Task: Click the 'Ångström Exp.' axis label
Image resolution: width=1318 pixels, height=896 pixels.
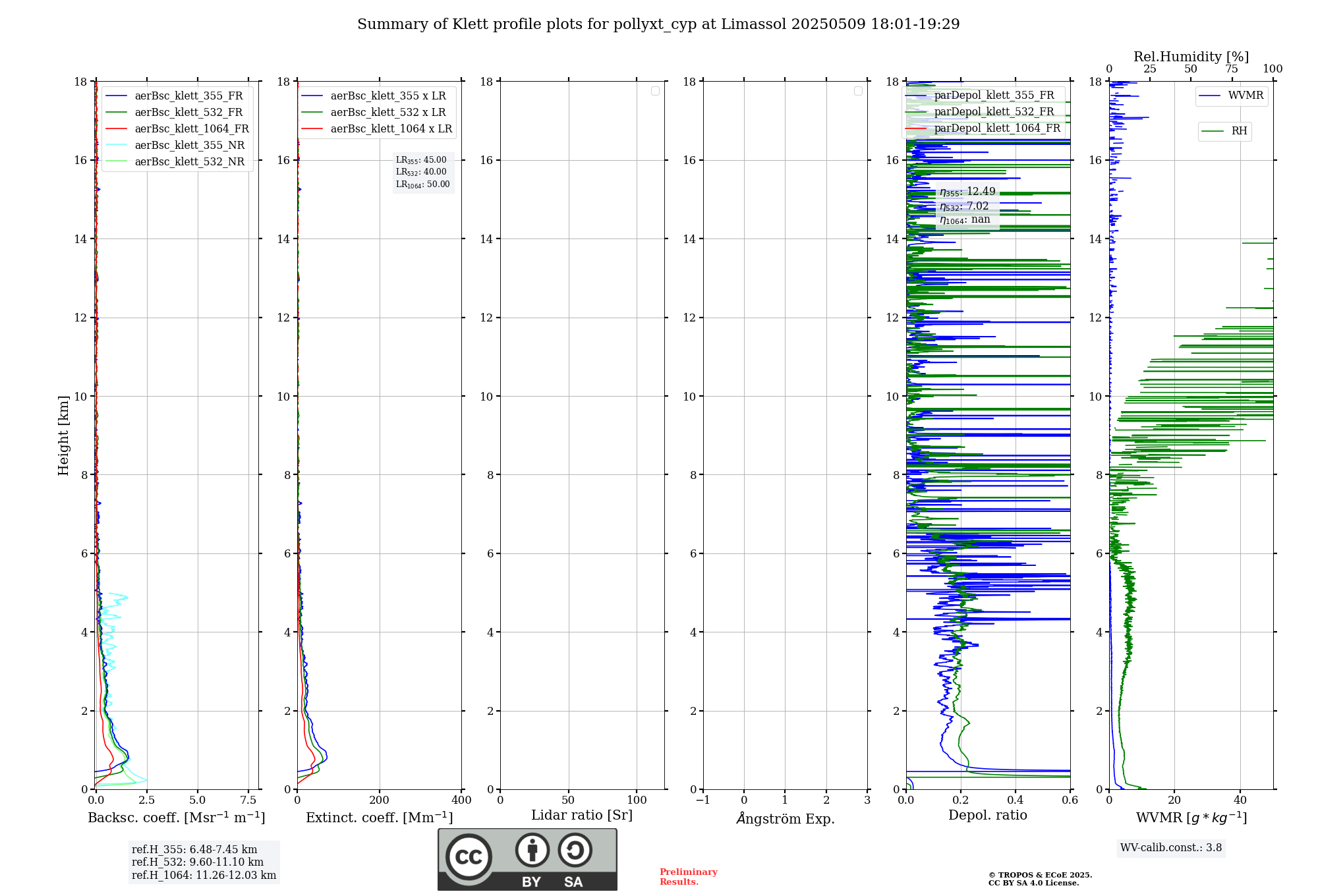Action: click(x=786, y=818)
